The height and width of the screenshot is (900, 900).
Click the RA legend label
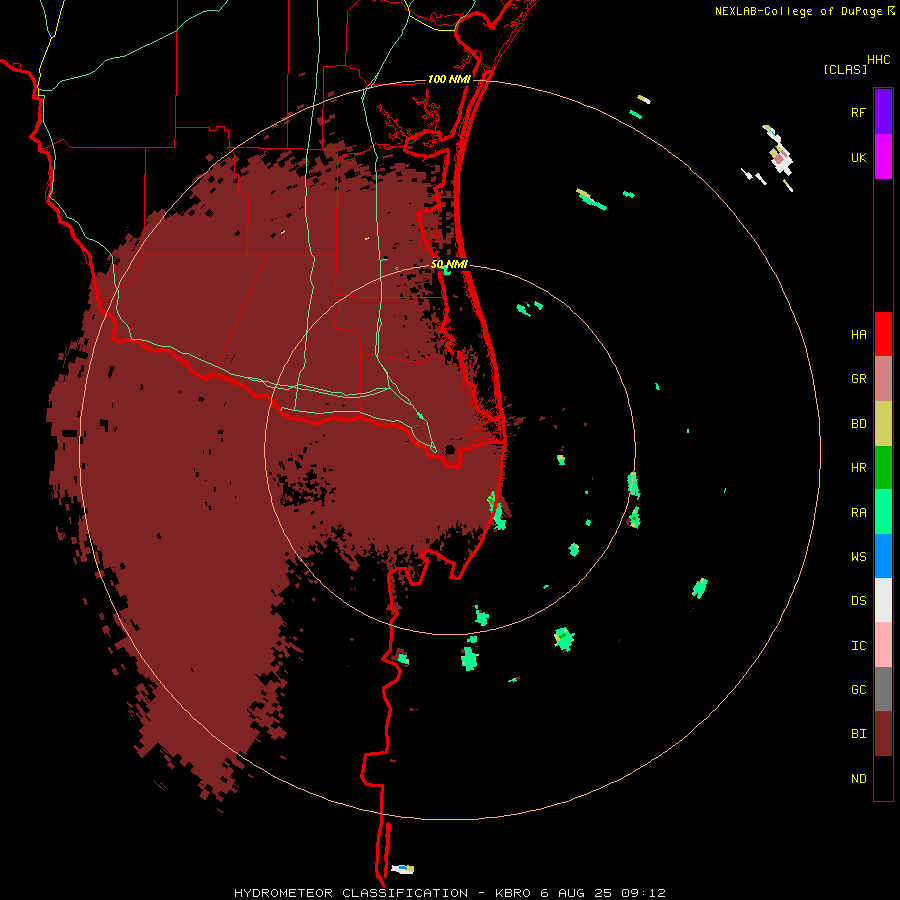click(x=858, y=512)
